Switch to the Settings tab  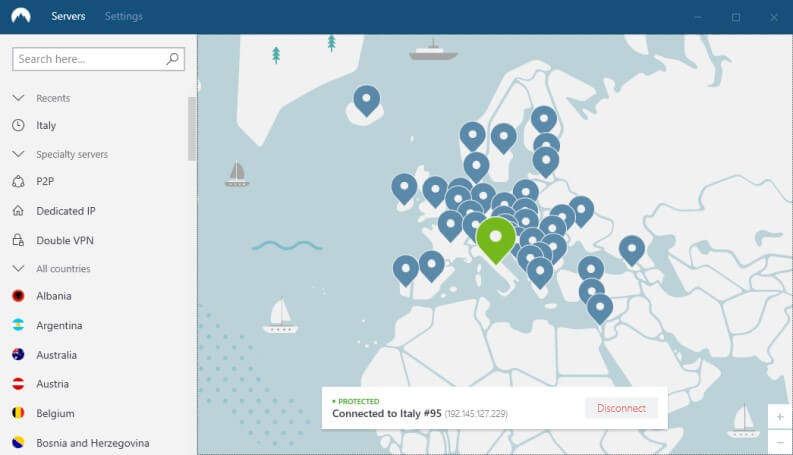(x=124, y=16)
